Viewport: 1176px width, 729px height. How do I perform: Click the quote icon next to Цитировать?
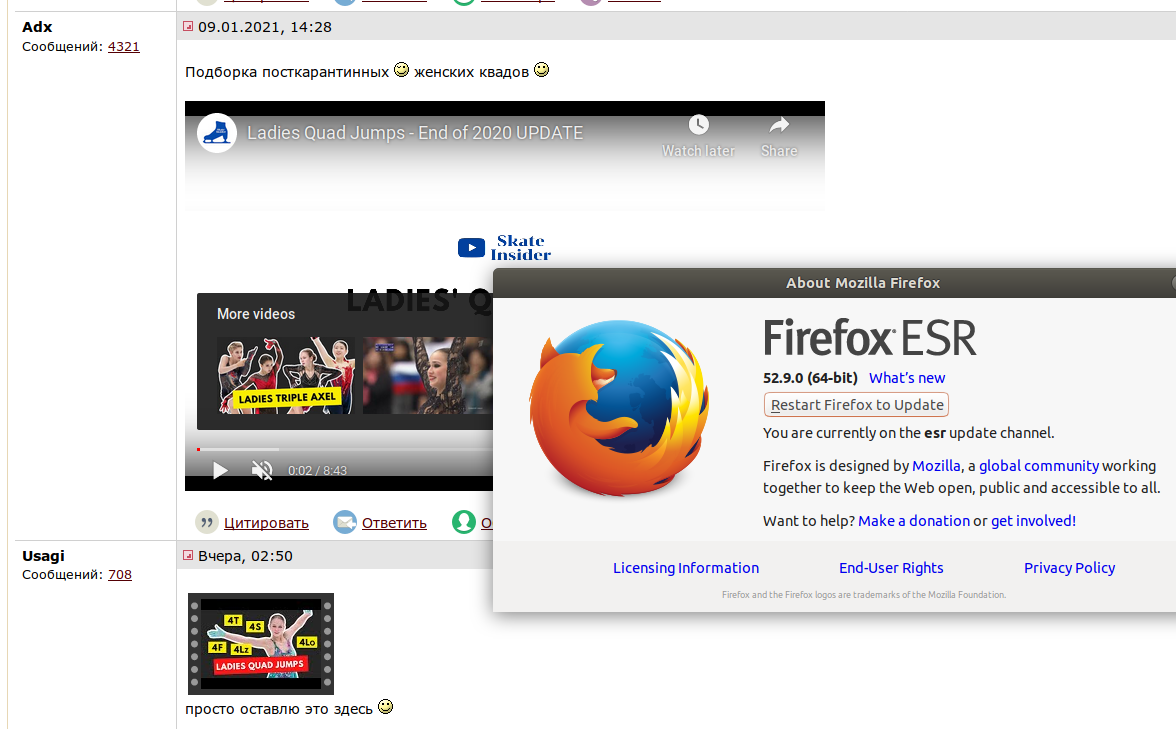click(x=207, y=522)
